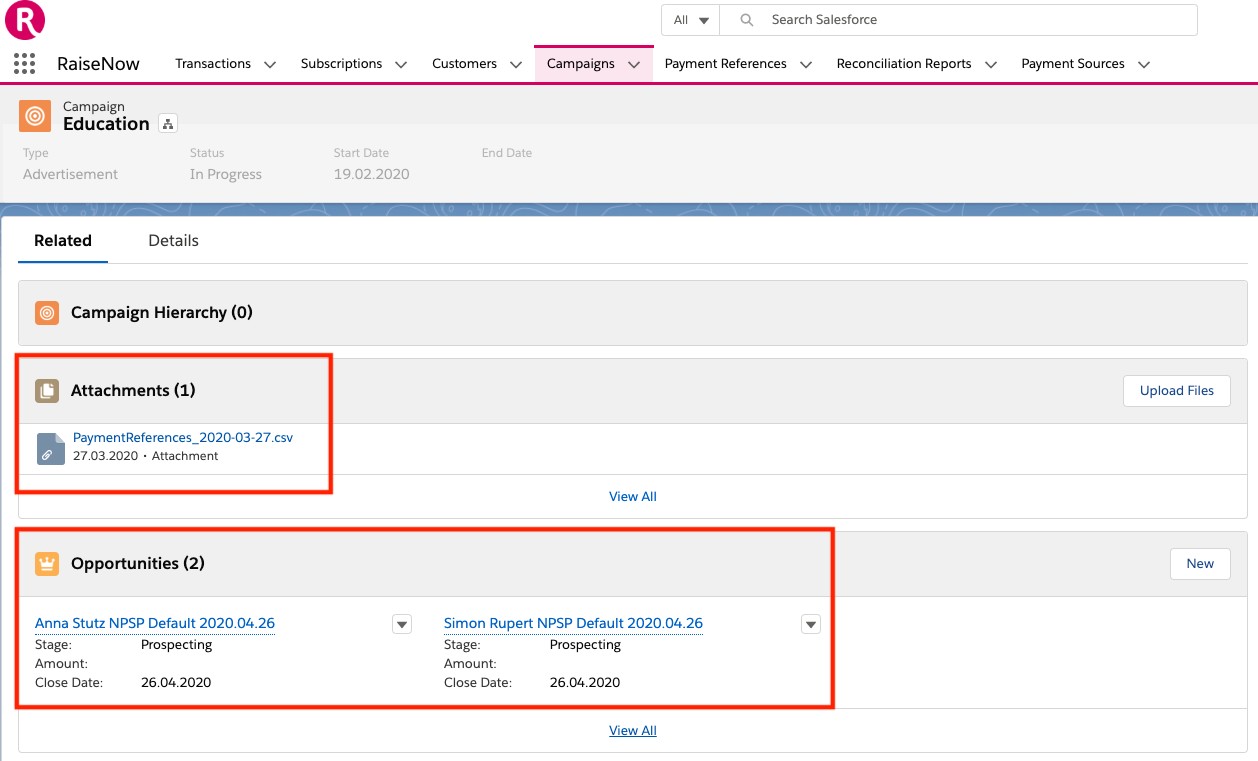Click the End Date label
The width and height of the screenshot is (1258, 761).
tap(507, 153)
